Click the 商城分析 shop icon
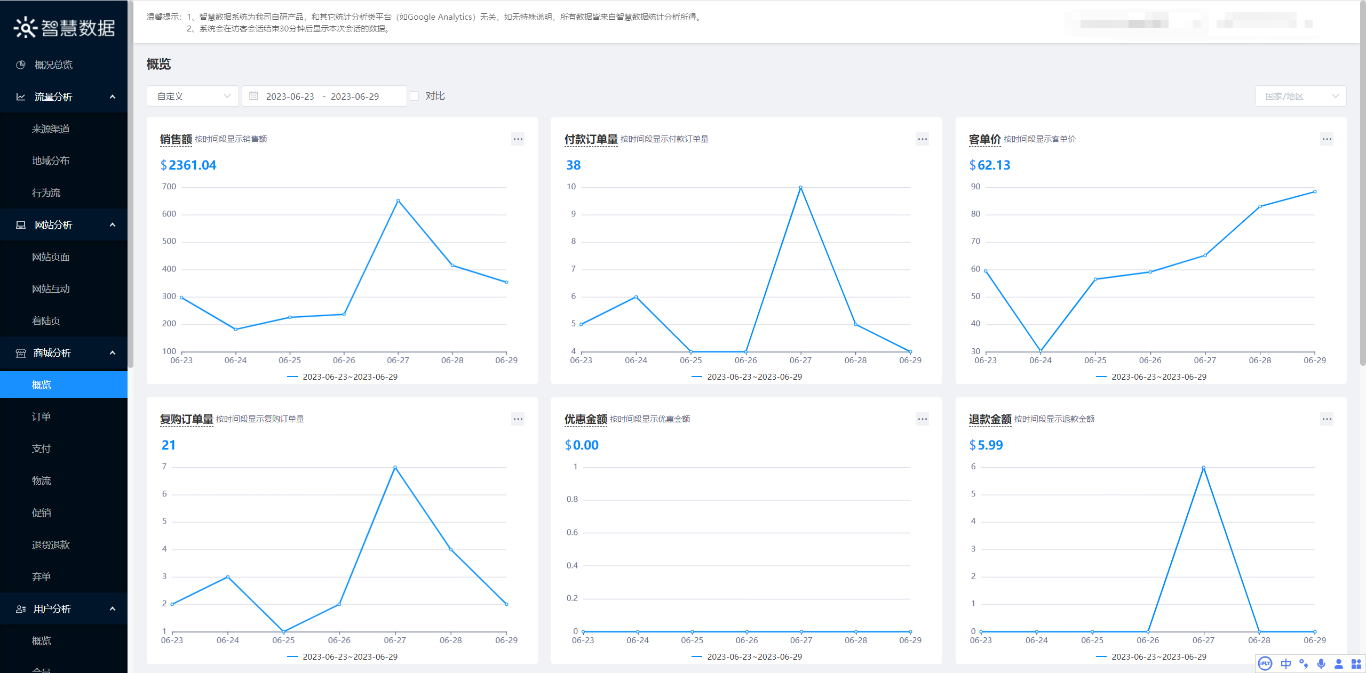This screenshot has width=1366, height=673. point(21,353)
